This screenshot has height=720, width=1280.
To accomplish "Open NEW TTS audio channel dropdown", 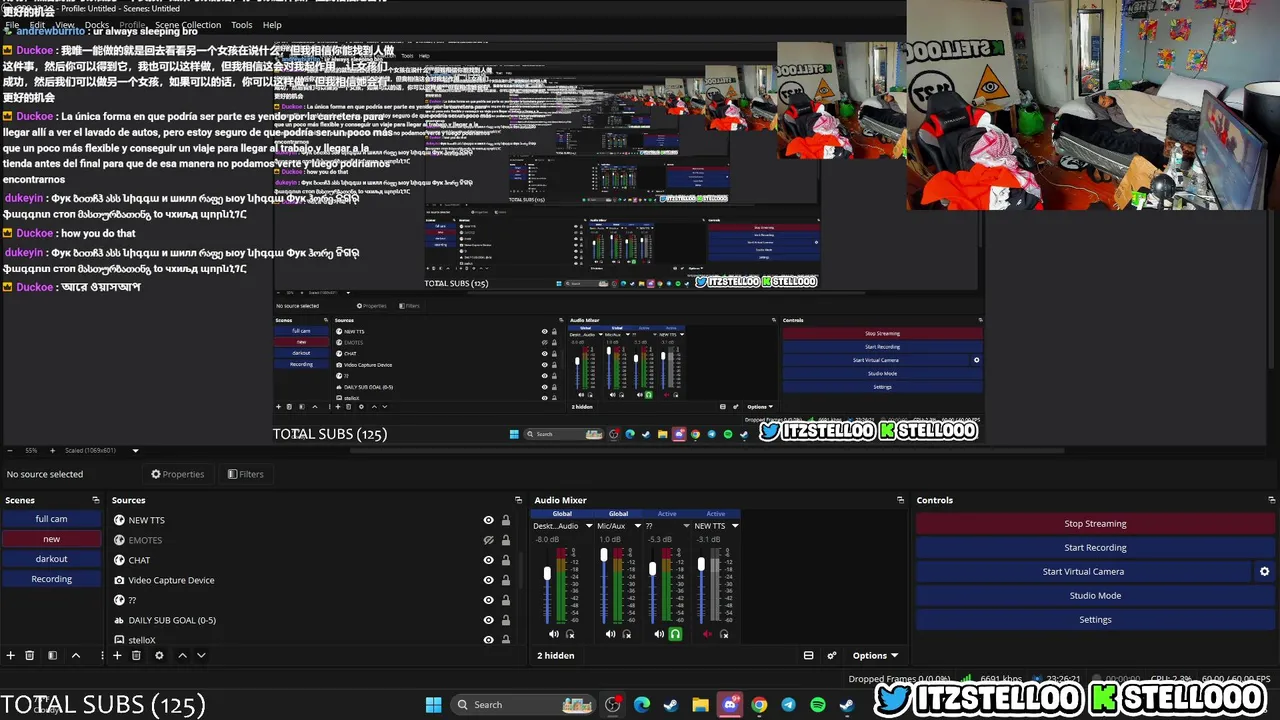I will pos(735,526).
